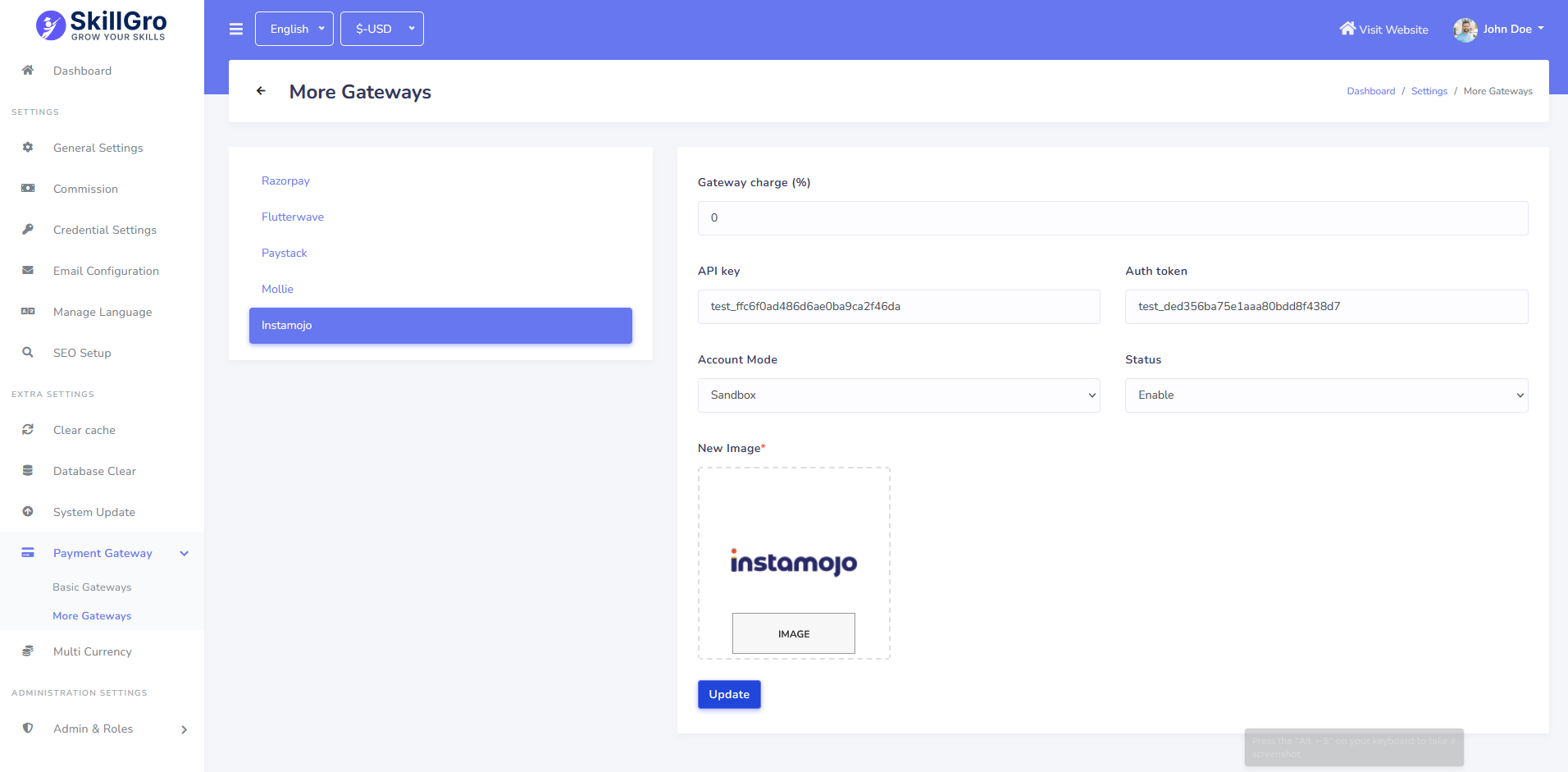Open Dashboard in the sidebar
Screen dimensions: 1568x772
[82, 71]
